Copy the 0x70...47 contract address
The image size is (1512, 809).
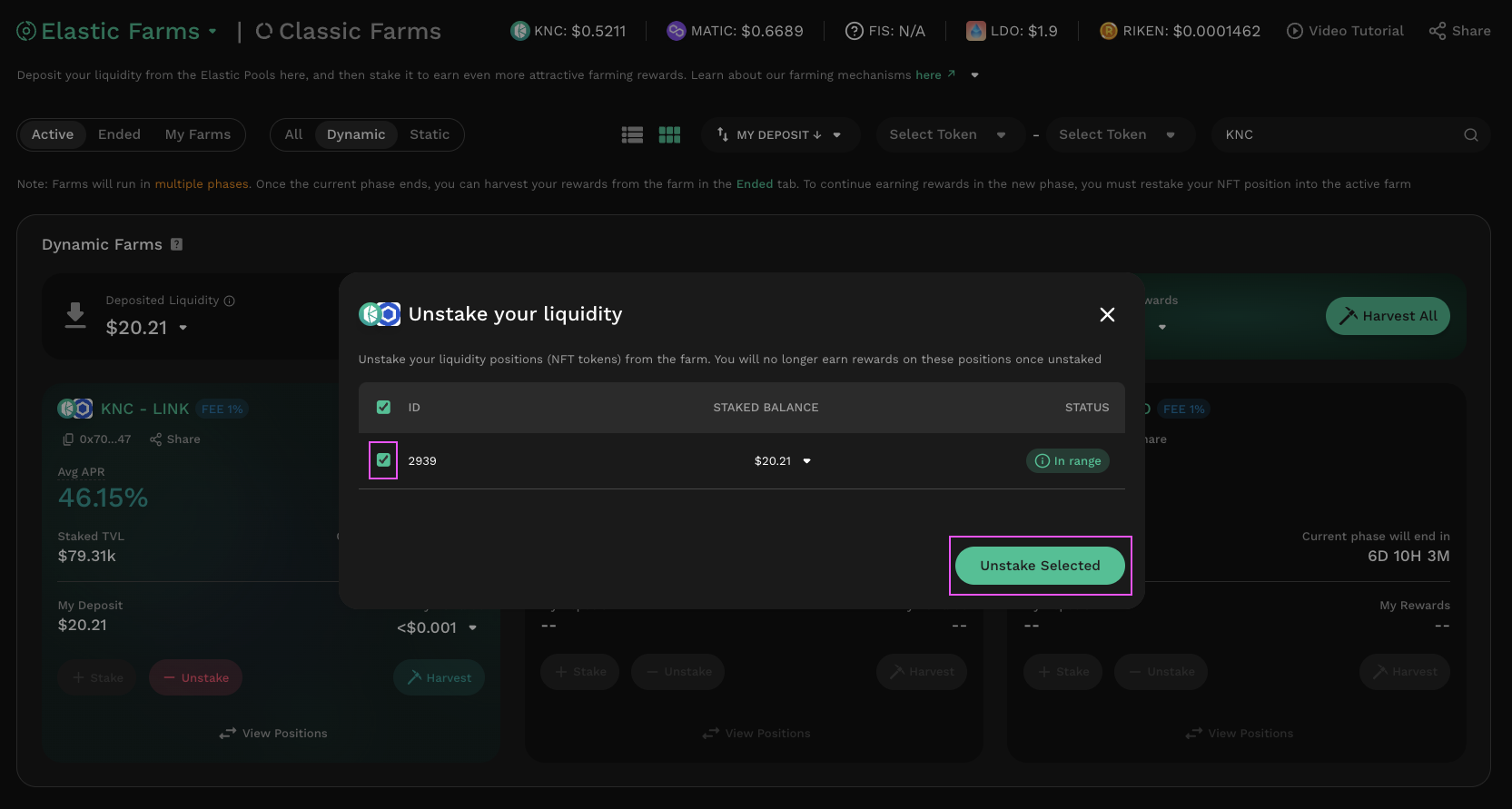click(68, 439)
